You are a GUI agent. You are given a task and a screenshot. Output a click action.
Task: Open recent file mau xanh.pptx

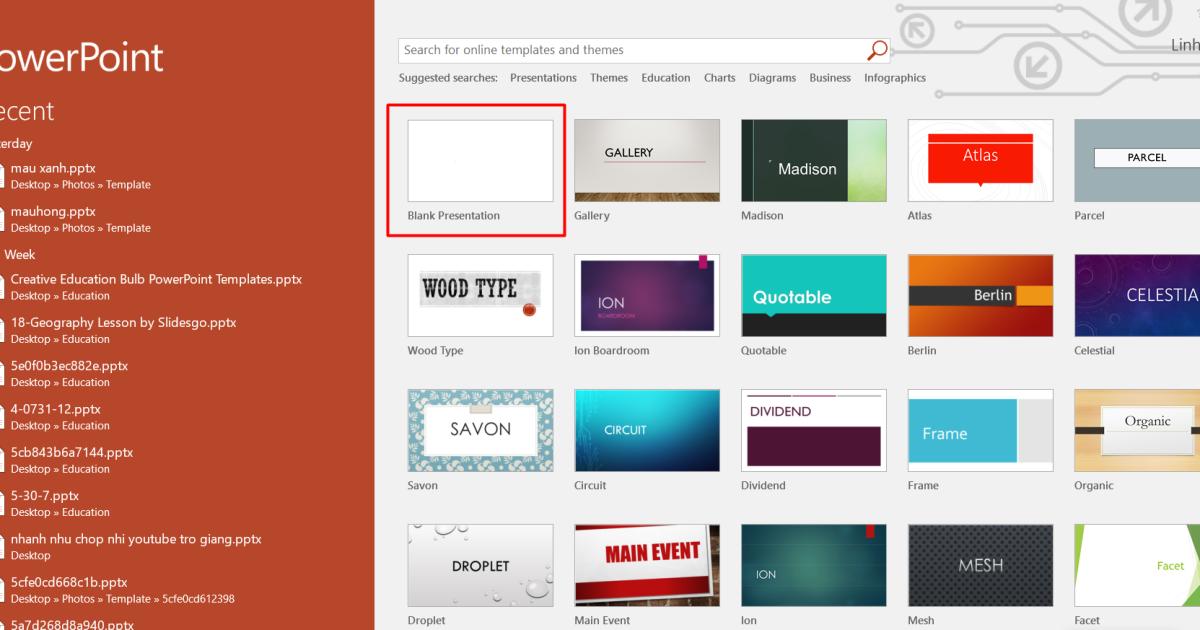(x=53, y=167)
